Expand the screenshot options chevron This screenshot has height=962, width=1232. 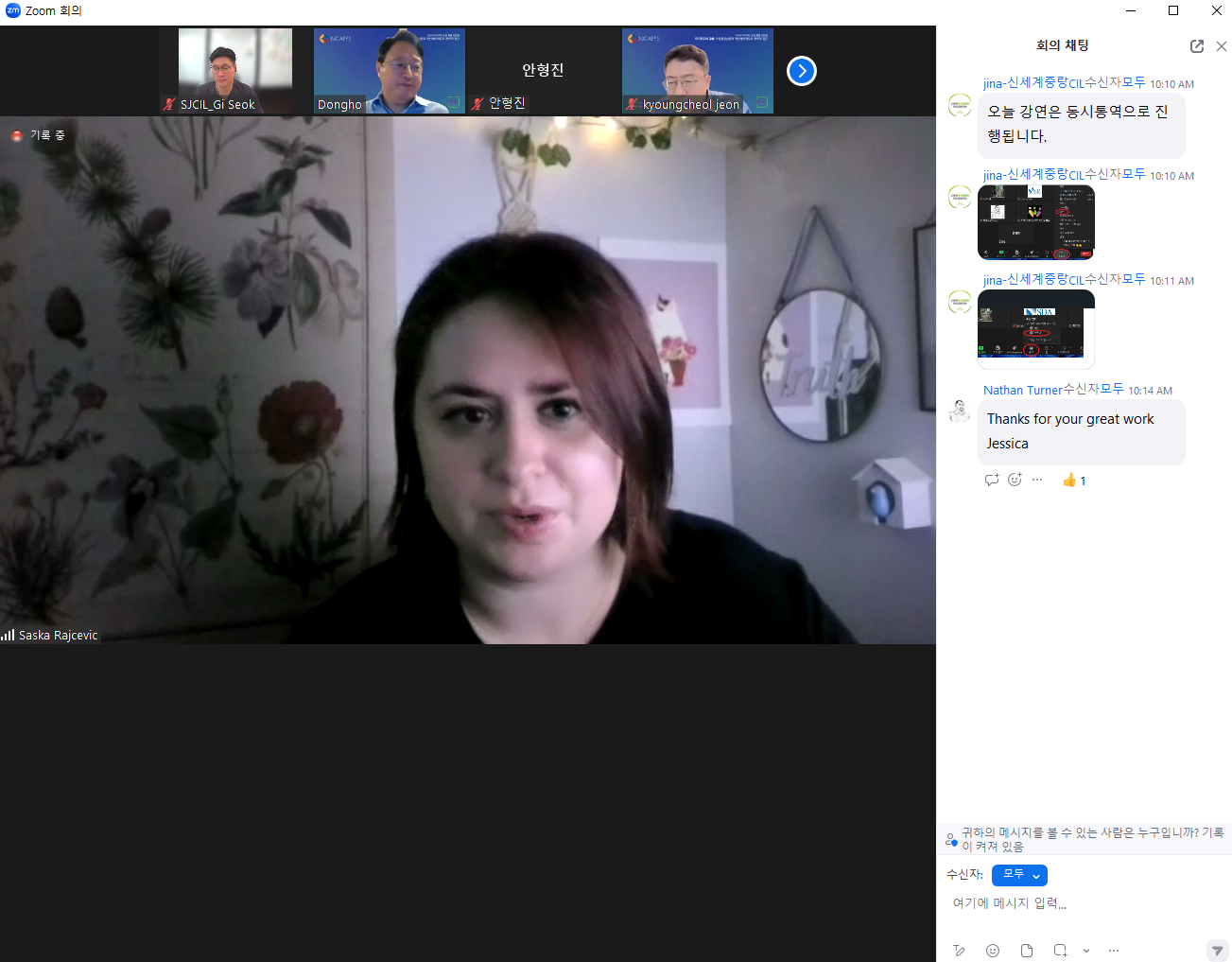point(1086,951)
